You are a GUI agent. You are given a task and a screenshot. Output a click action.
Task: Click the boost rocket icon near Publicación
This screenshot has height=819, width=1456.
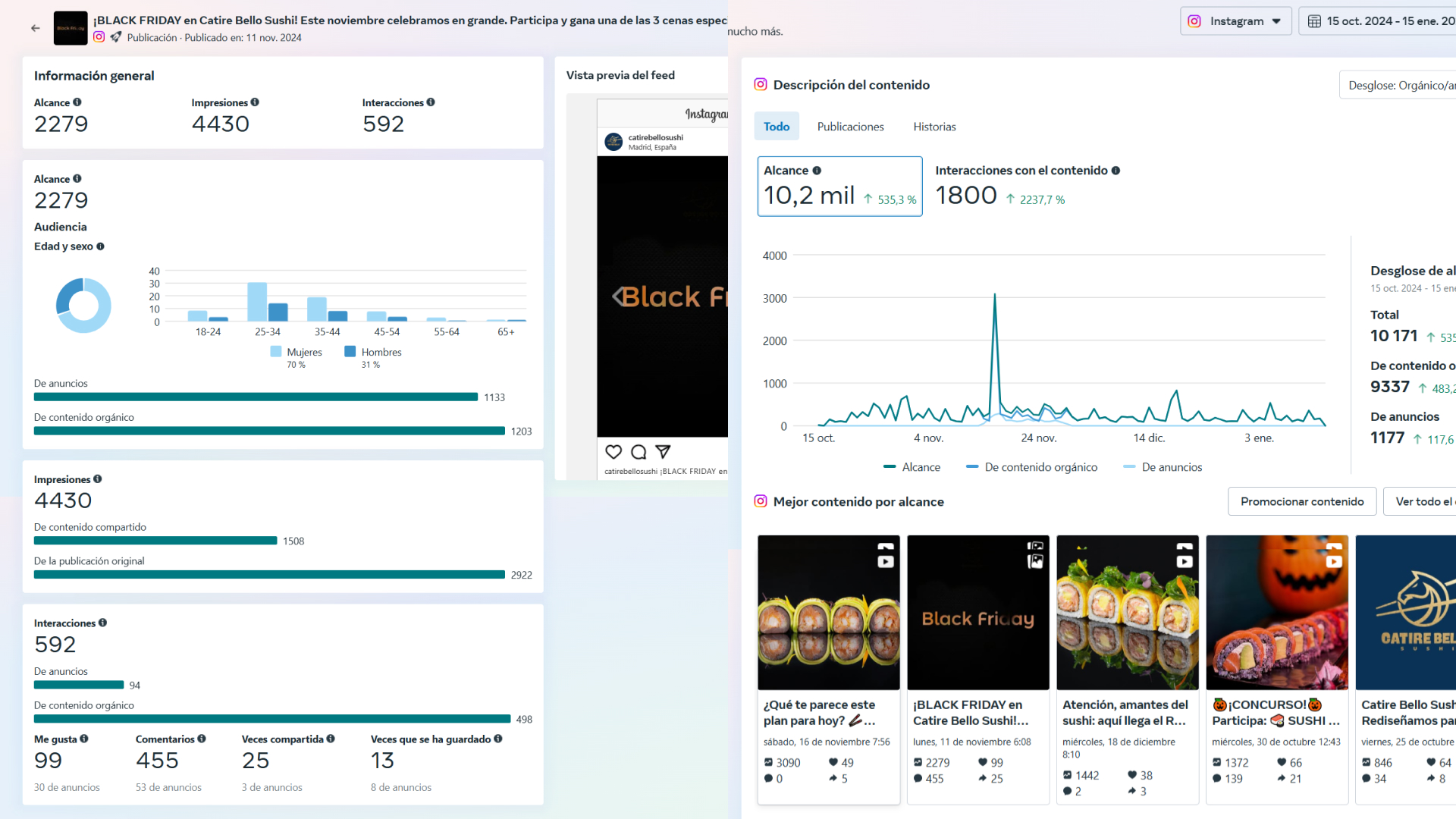[x=116, y=37]
